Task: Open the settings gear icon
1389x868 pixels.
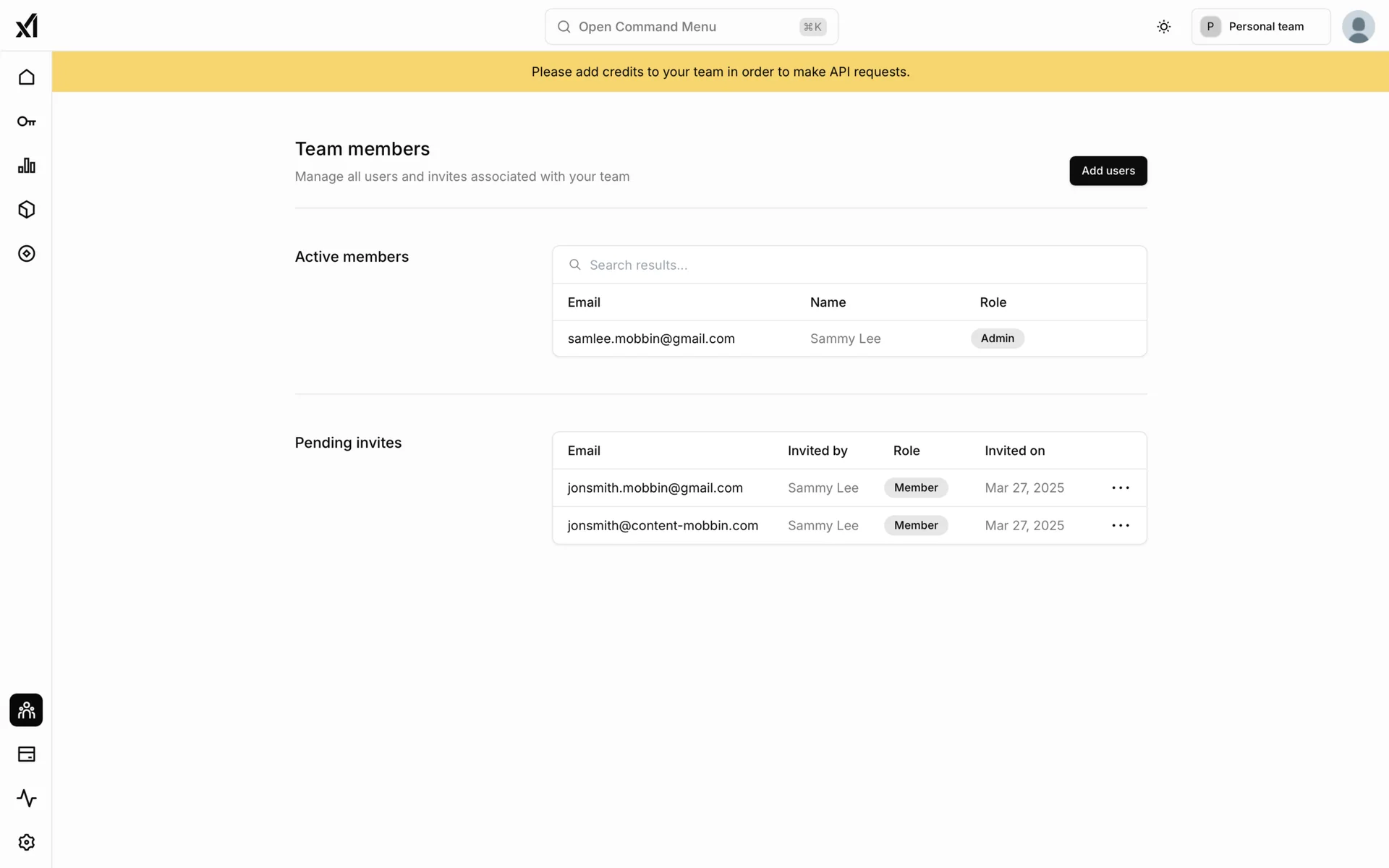Action: click(26, 843)
